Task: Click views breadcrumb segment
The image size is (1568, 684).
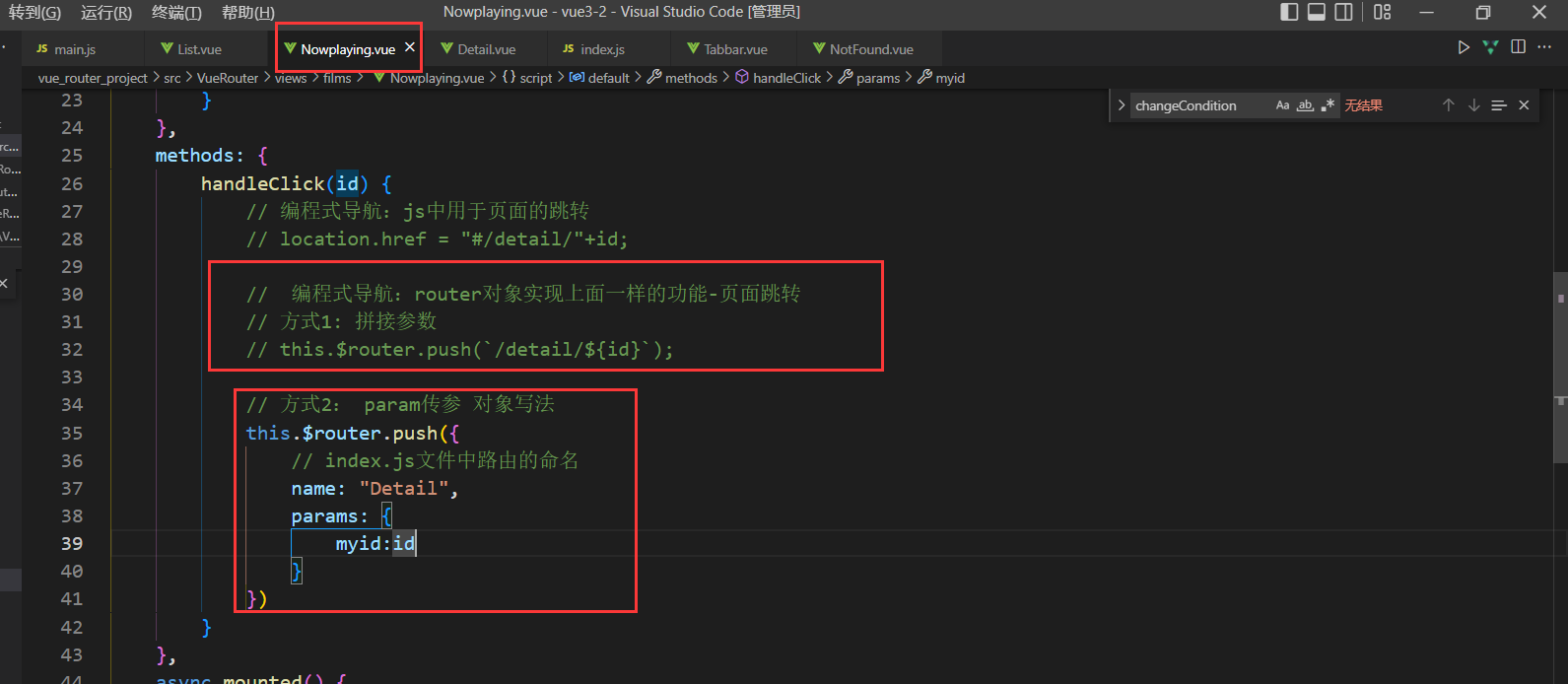Action: click(291, 78)
